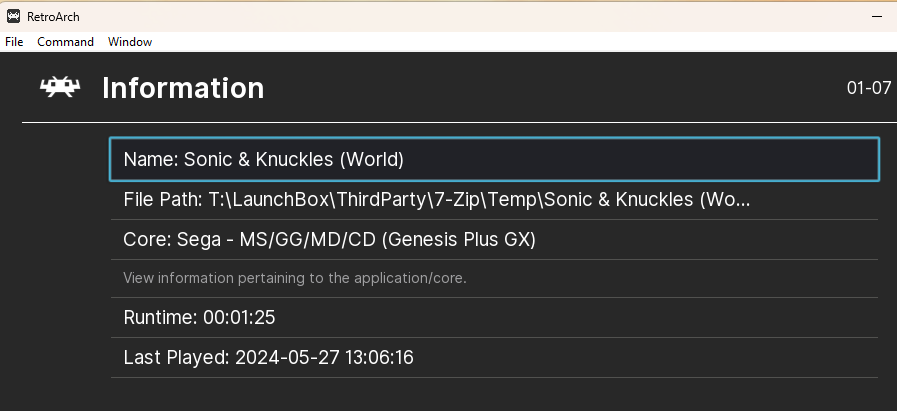
Task: Open the Window menu
Action: coord(130,42)
